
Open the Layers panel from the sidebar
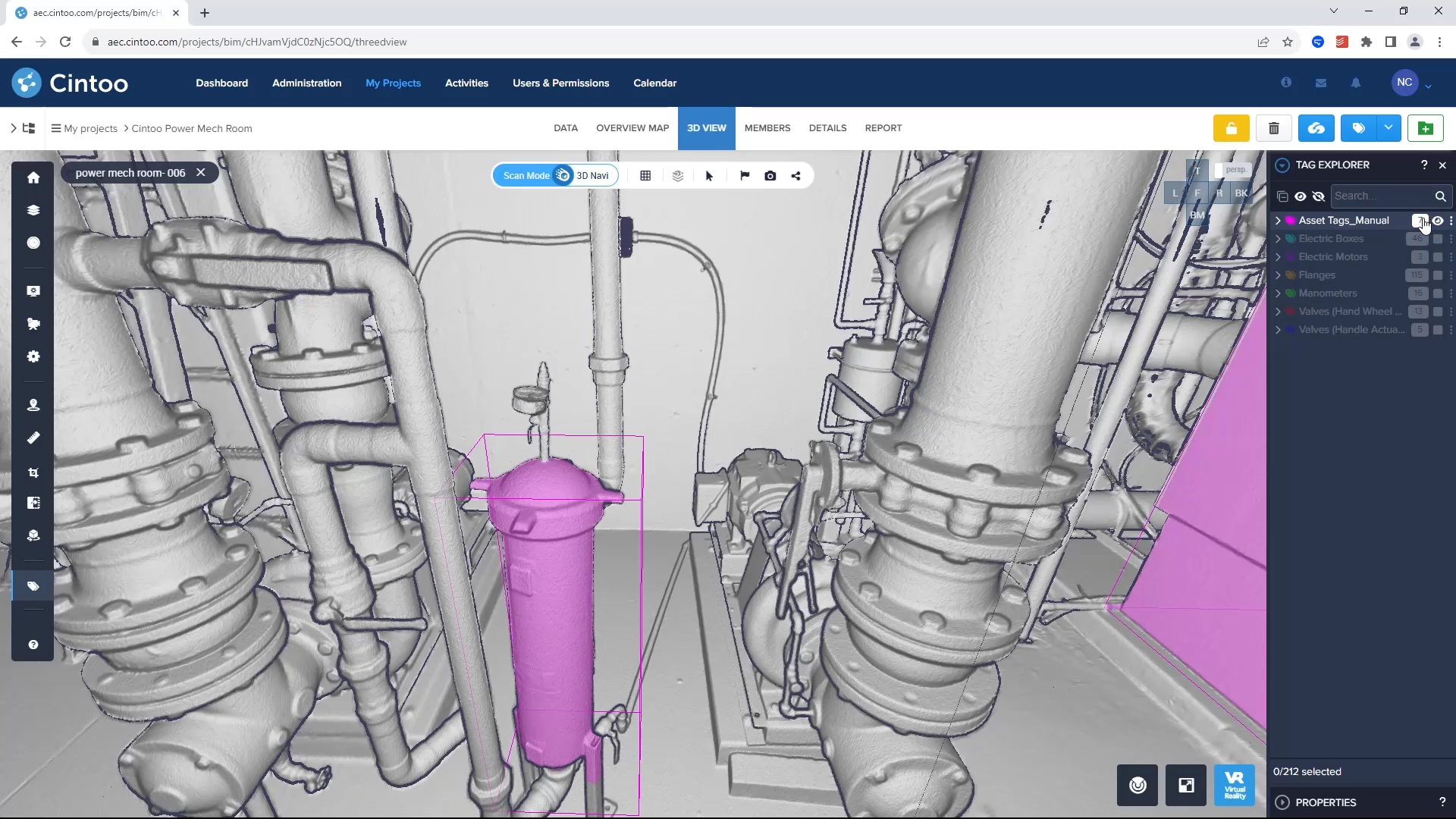pos(33,210)
